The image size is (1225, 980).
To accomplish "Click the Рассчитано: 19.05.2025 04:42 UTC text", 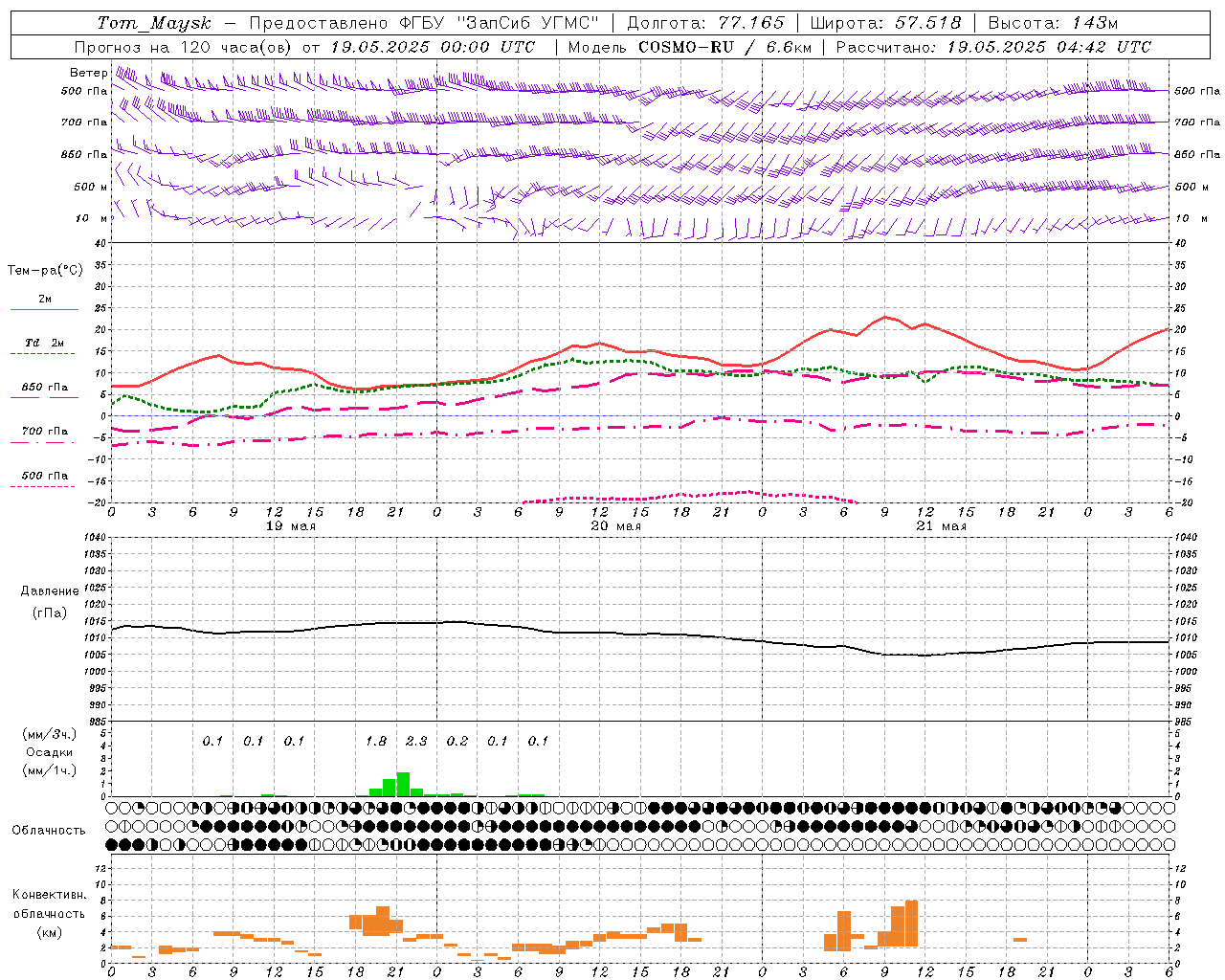I will coord(993,47).
